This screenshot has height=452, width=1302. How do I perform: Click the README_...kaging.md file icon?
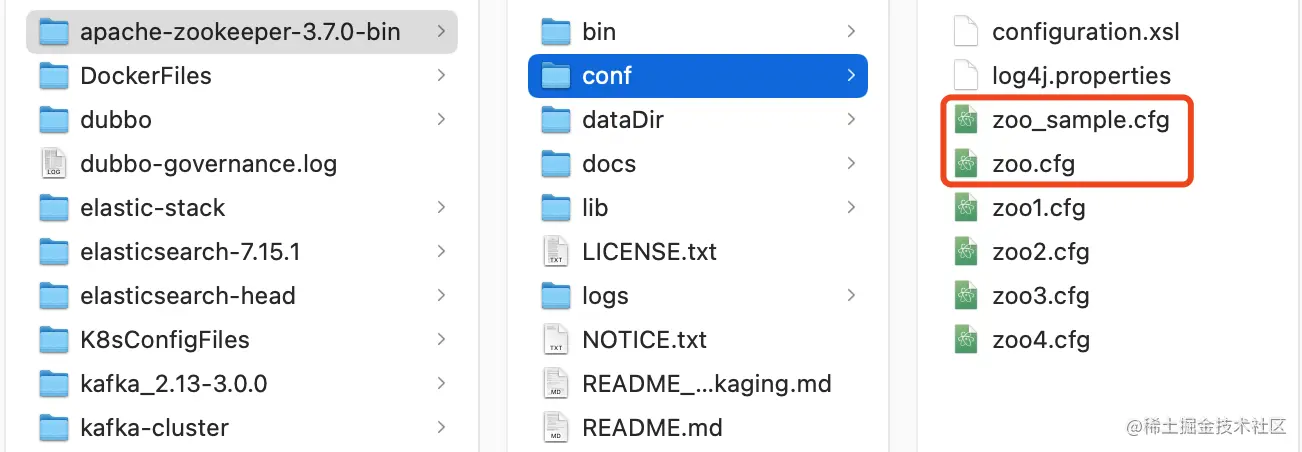pos(555,384)
